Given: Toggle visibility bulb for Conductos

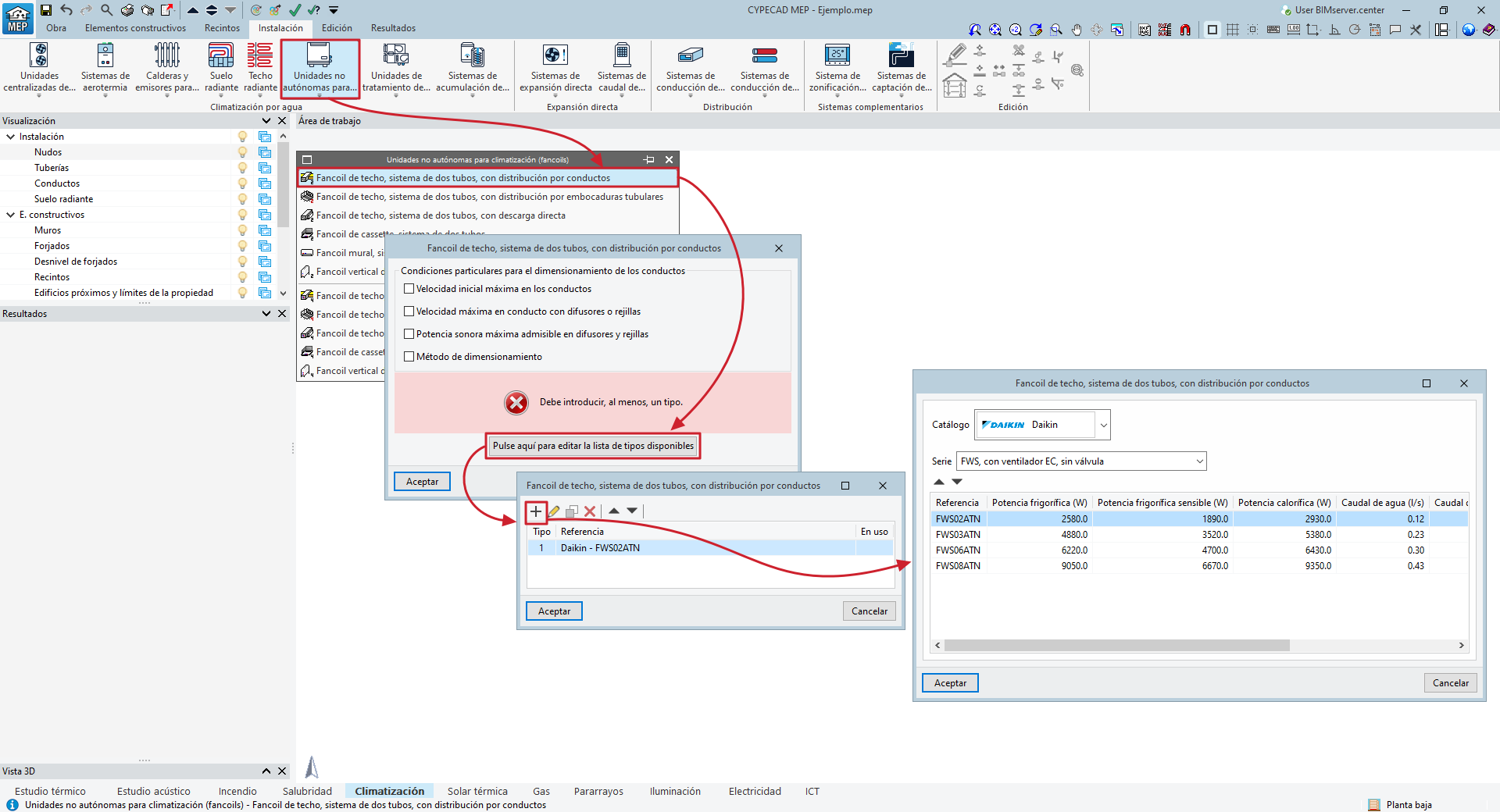Looking at the screenshot, I should [x=242, y=183].
